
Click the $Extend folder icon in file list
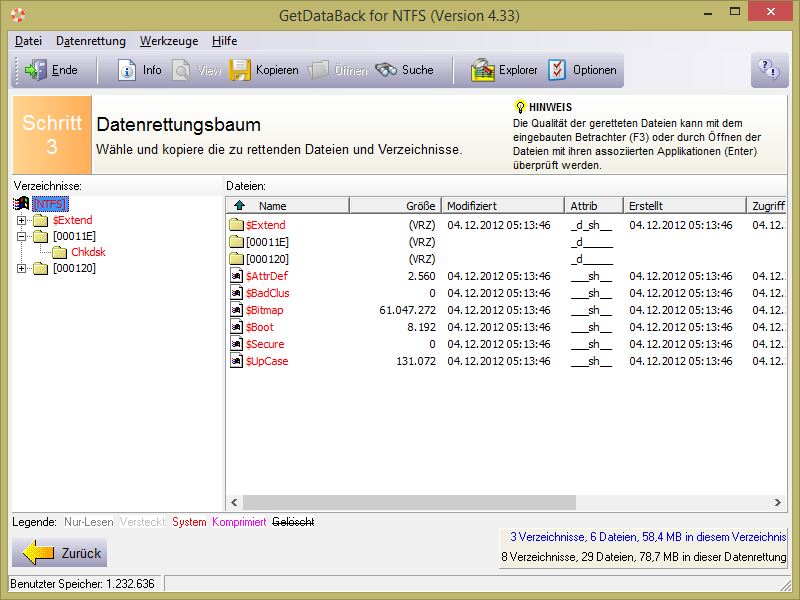coord(236,225)
